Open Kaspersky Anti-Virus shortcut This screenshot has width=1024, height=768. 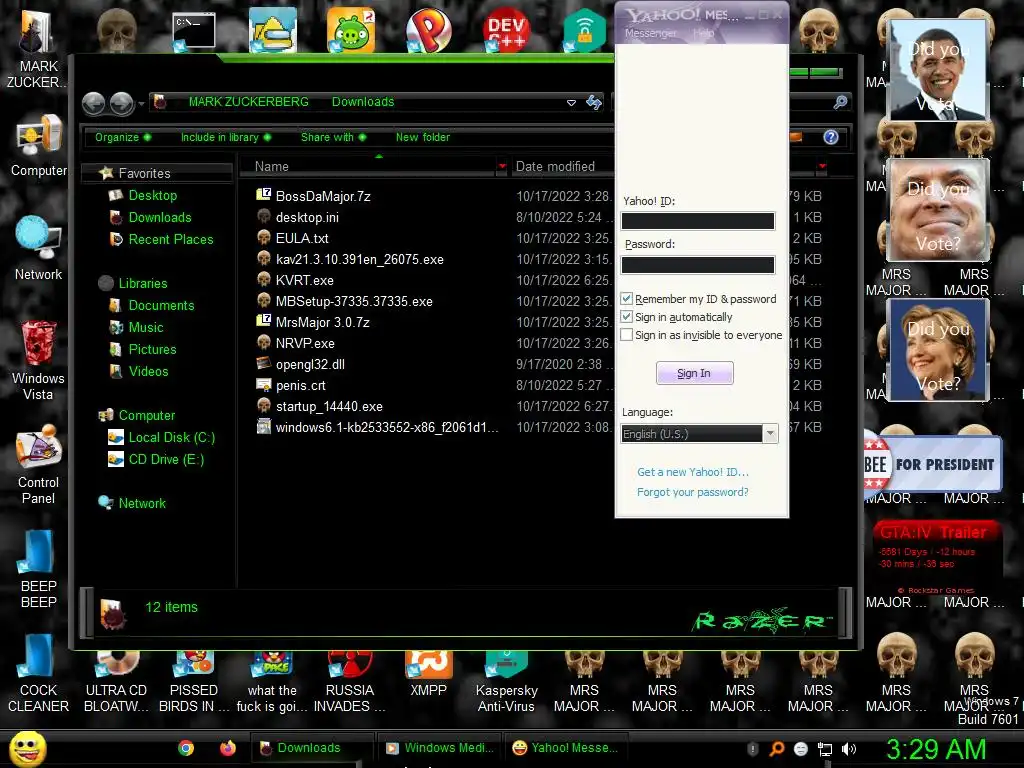(x=506, y=682)
